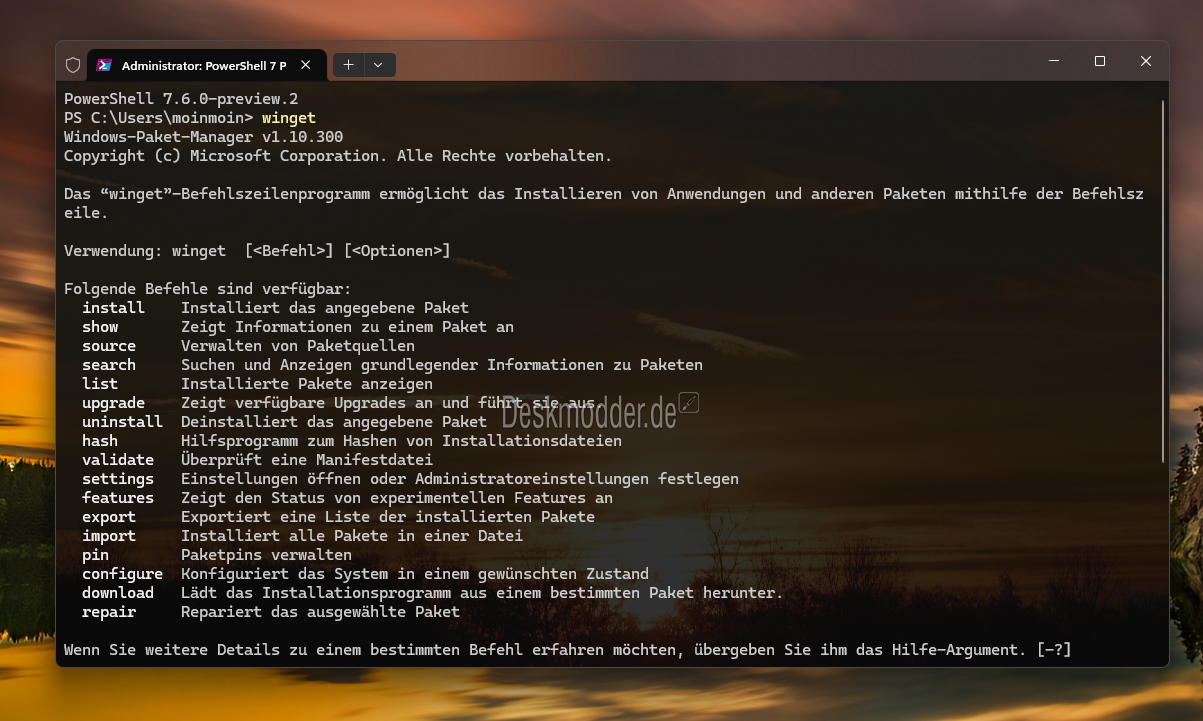Click the admin shield icon in title bar
Screen dimensions: 1203x721
click(72, 65)
